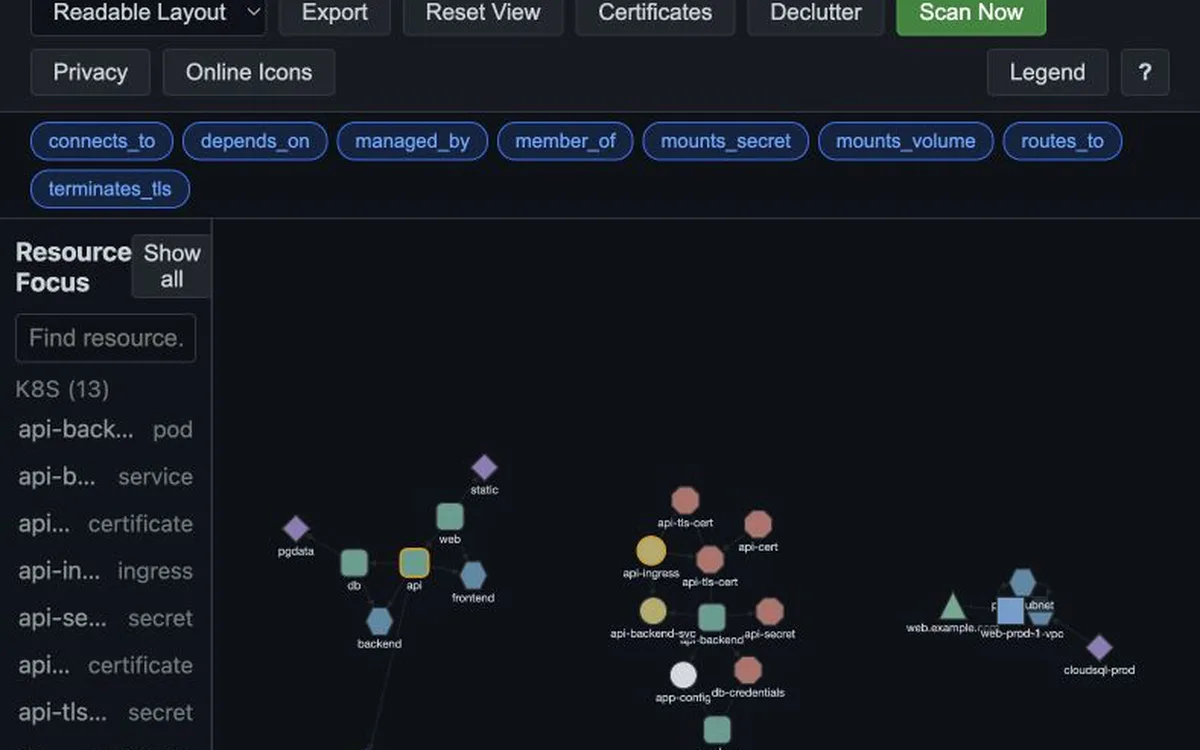
Task: Click the K8S (13) group heading
Action: coord(62,389)
